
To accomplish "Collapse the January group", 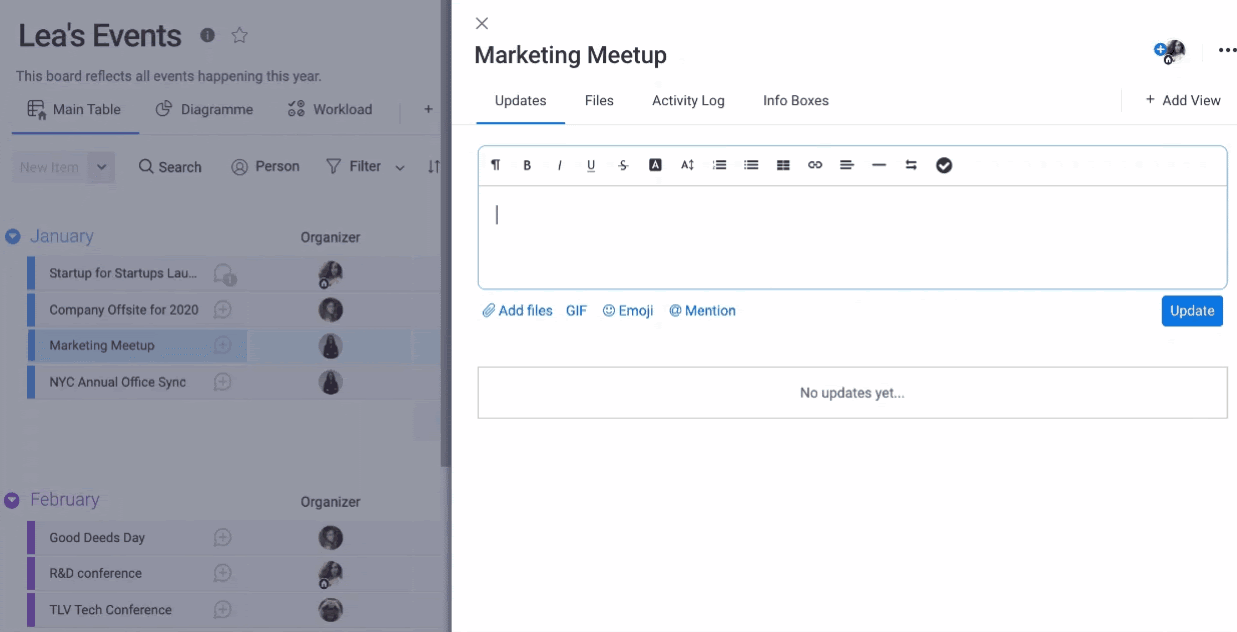I will click(x=13, y=237).
